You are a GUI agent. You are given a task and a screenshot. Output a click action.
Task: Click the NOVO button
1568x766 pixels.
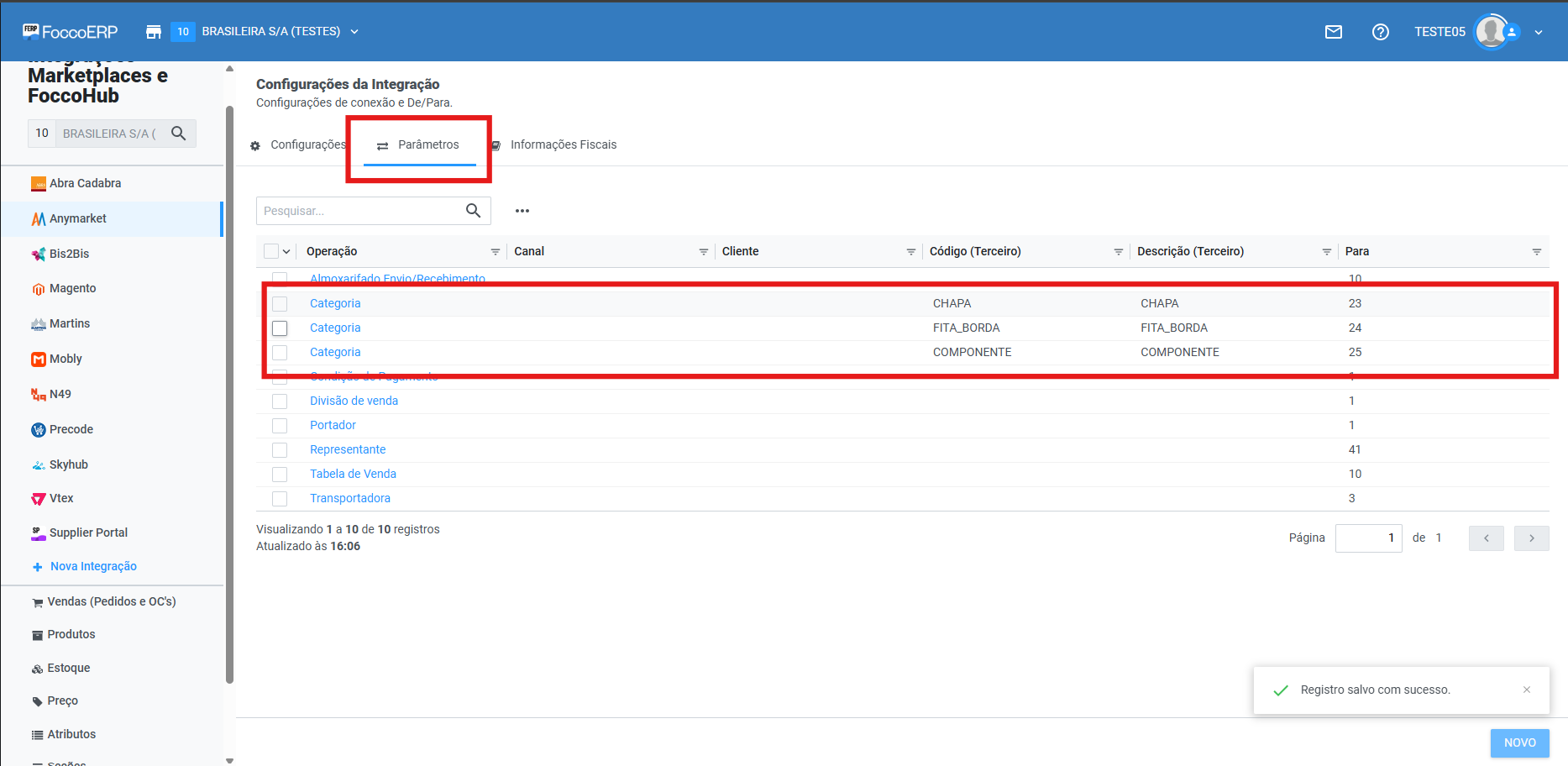coord(1519,742)
